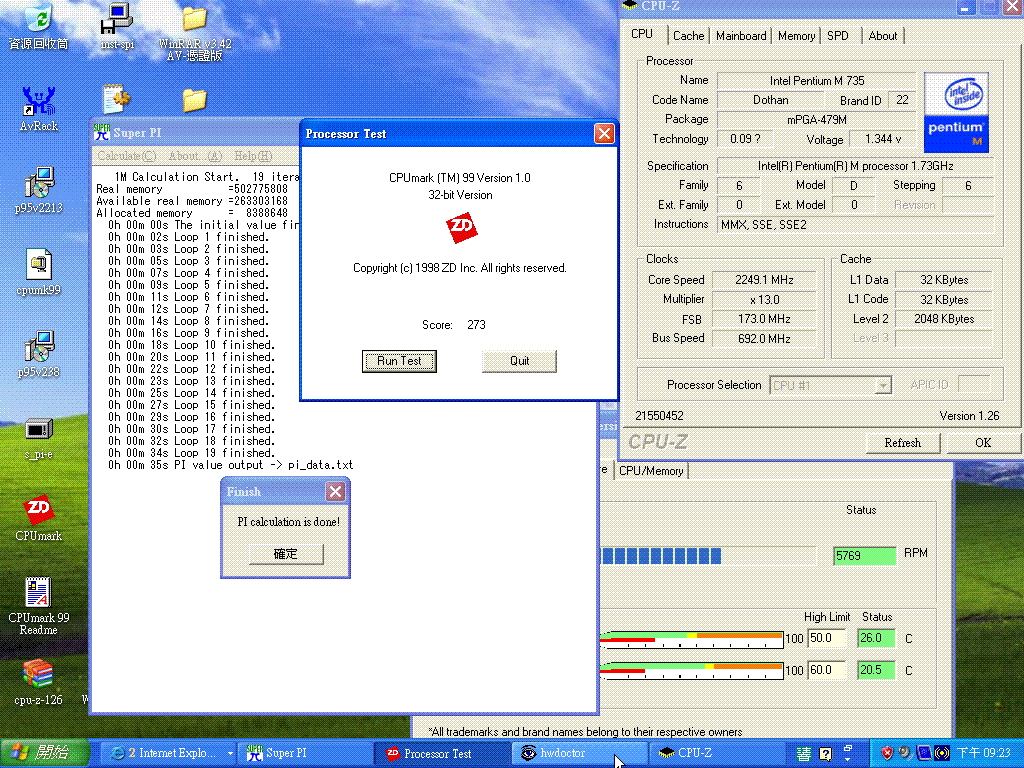Launch the s_pi-e desktop icon
The width and height of the screenshot is (1024, 768).
click(x=39, y=438)
